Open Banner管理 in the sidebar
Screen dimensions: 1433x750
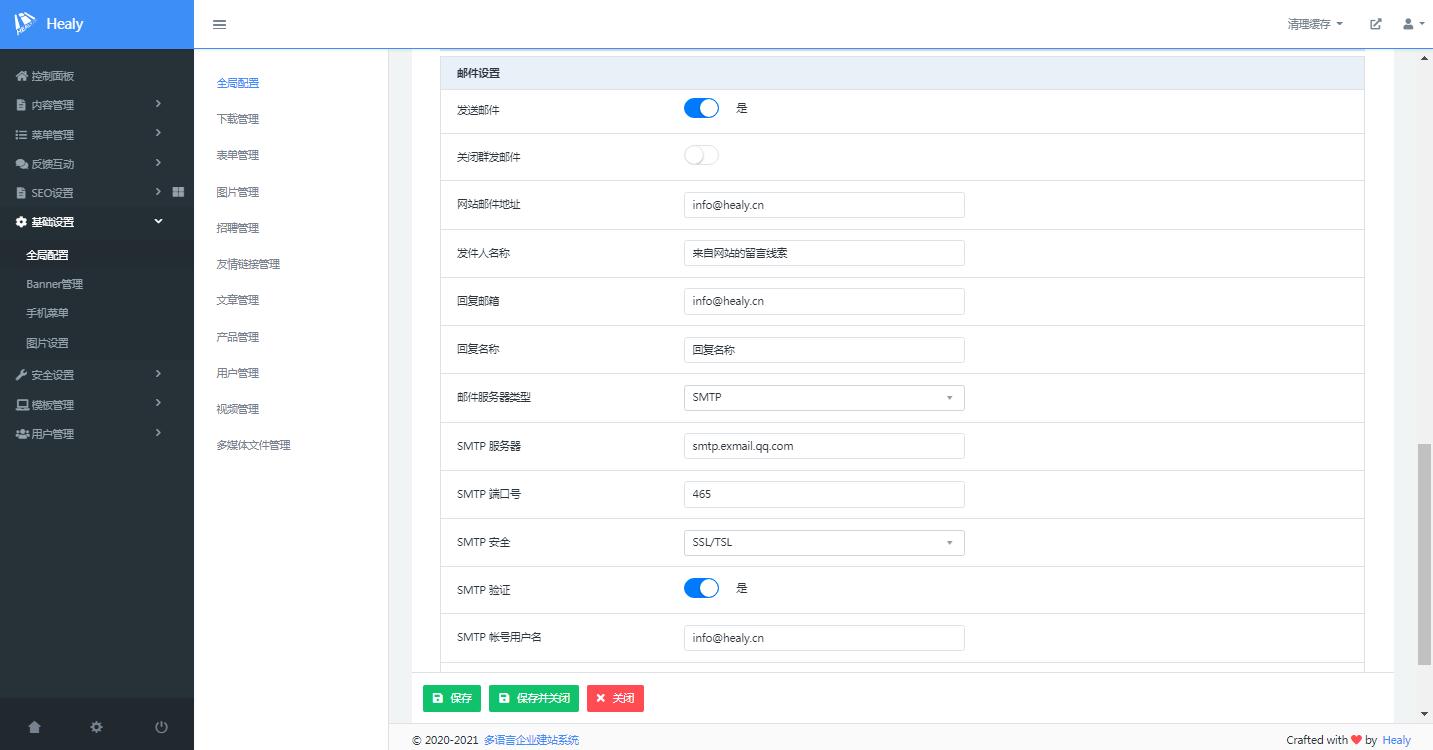tap(54, 284)
